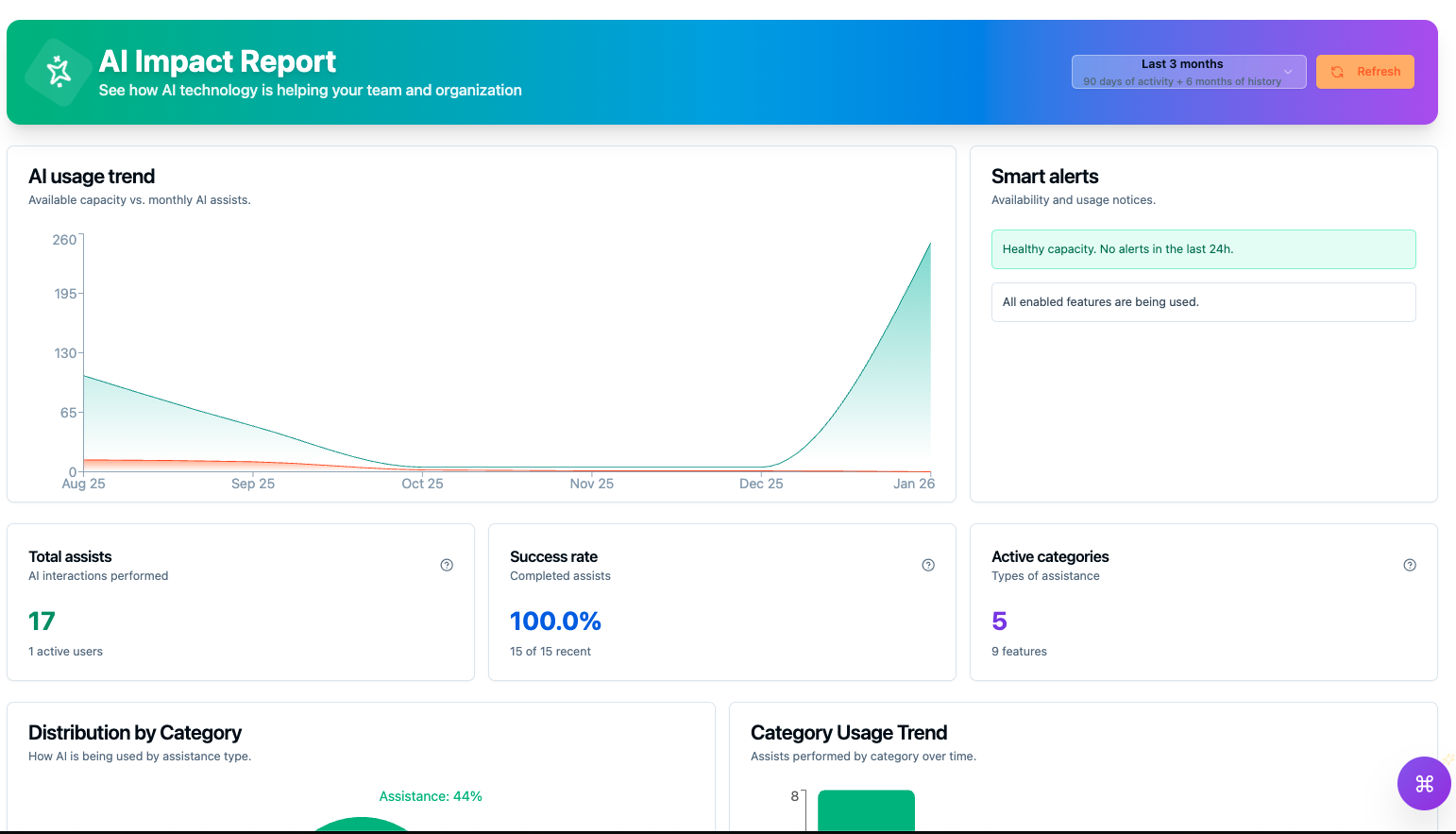Image resolution: width=1456 pixels, height=834 pixels.
Task: Click the All enabled features notice
Action: click(1203, 302)
